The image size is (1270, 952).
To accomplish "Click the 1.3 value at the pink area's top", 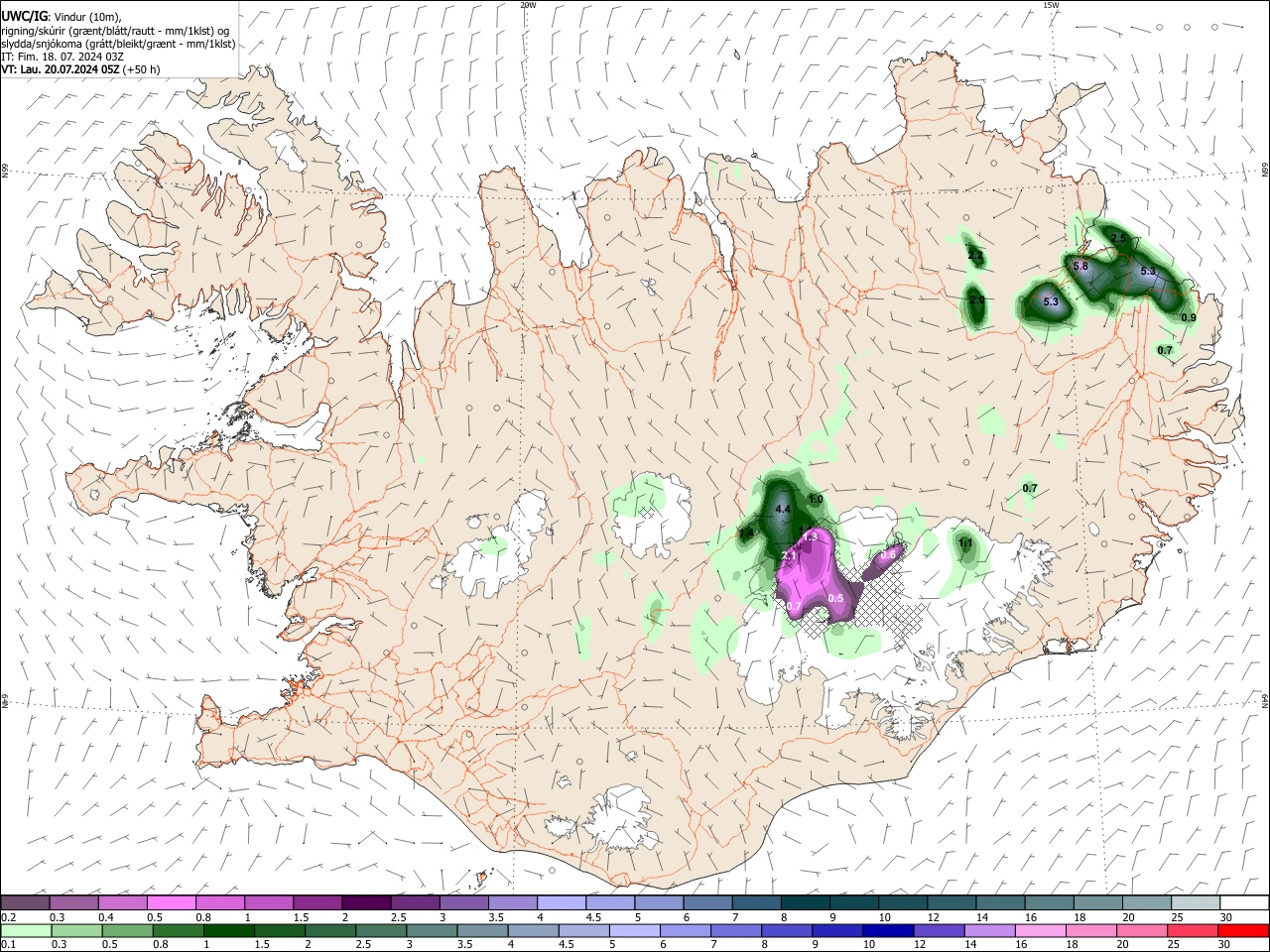I will tap(810, 537).
